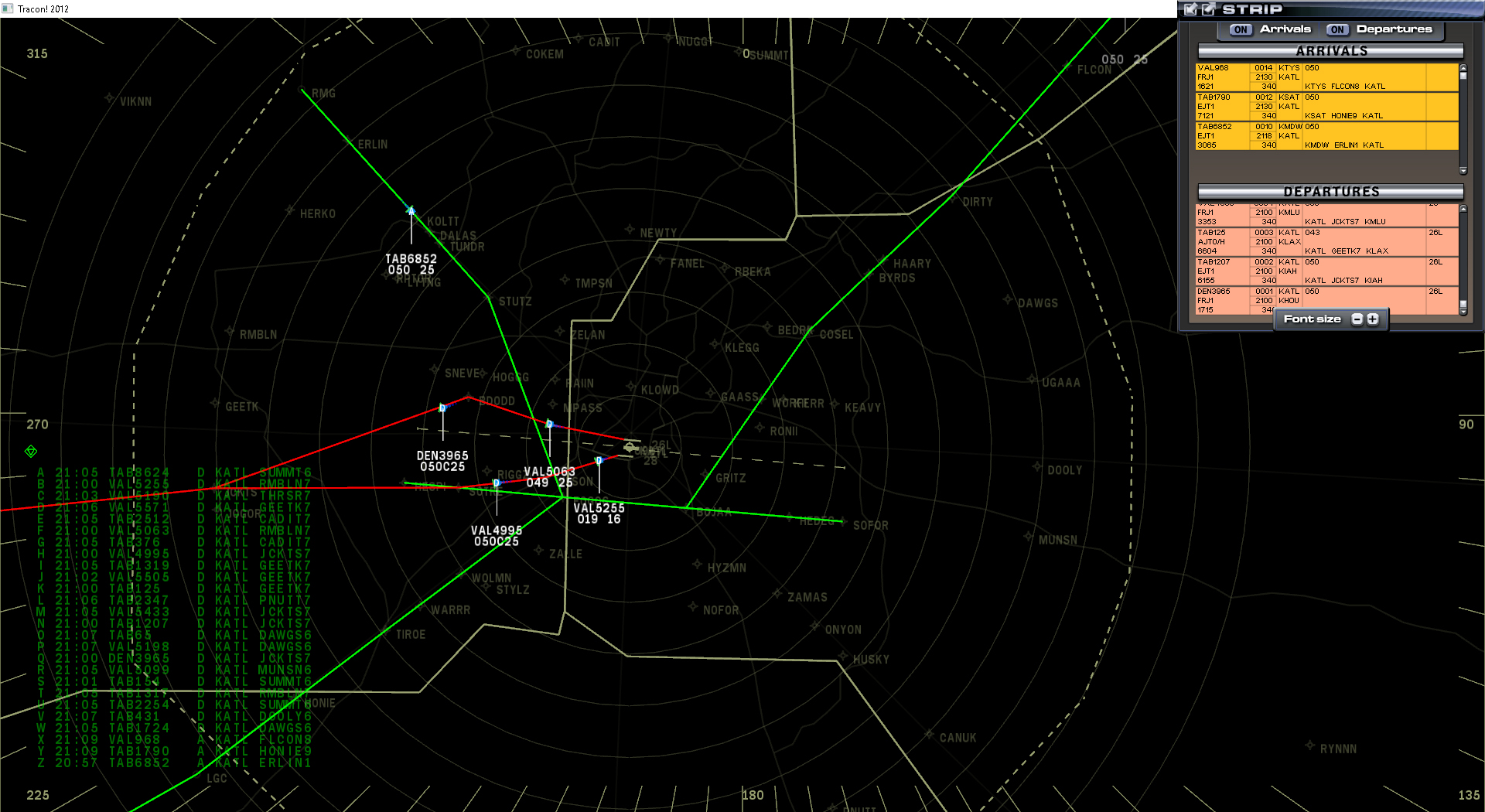The image size is (1485, 812).
Task: Click the Tracon! 2012 title bar icon
Action: point(8,9)
